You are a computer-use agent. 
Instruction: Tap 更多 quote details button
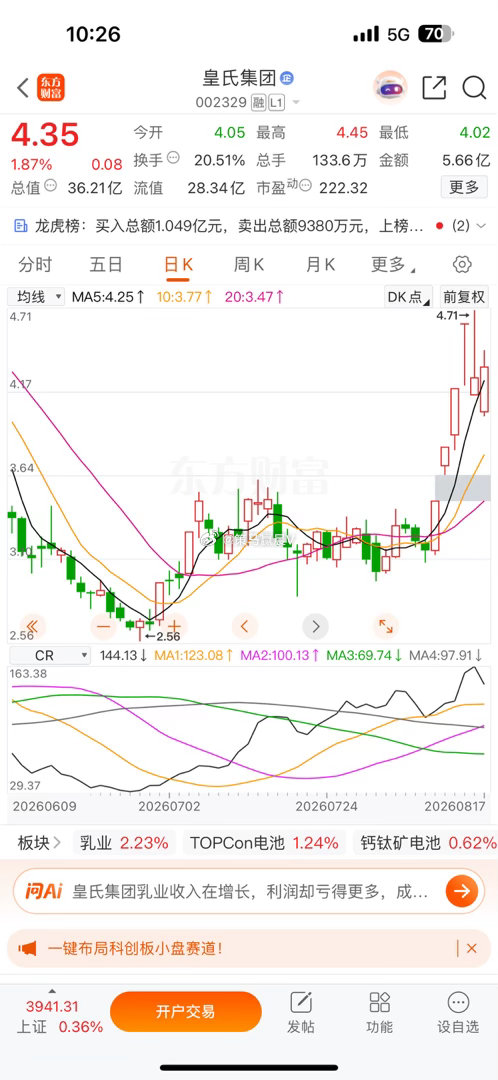pos(464,187)
